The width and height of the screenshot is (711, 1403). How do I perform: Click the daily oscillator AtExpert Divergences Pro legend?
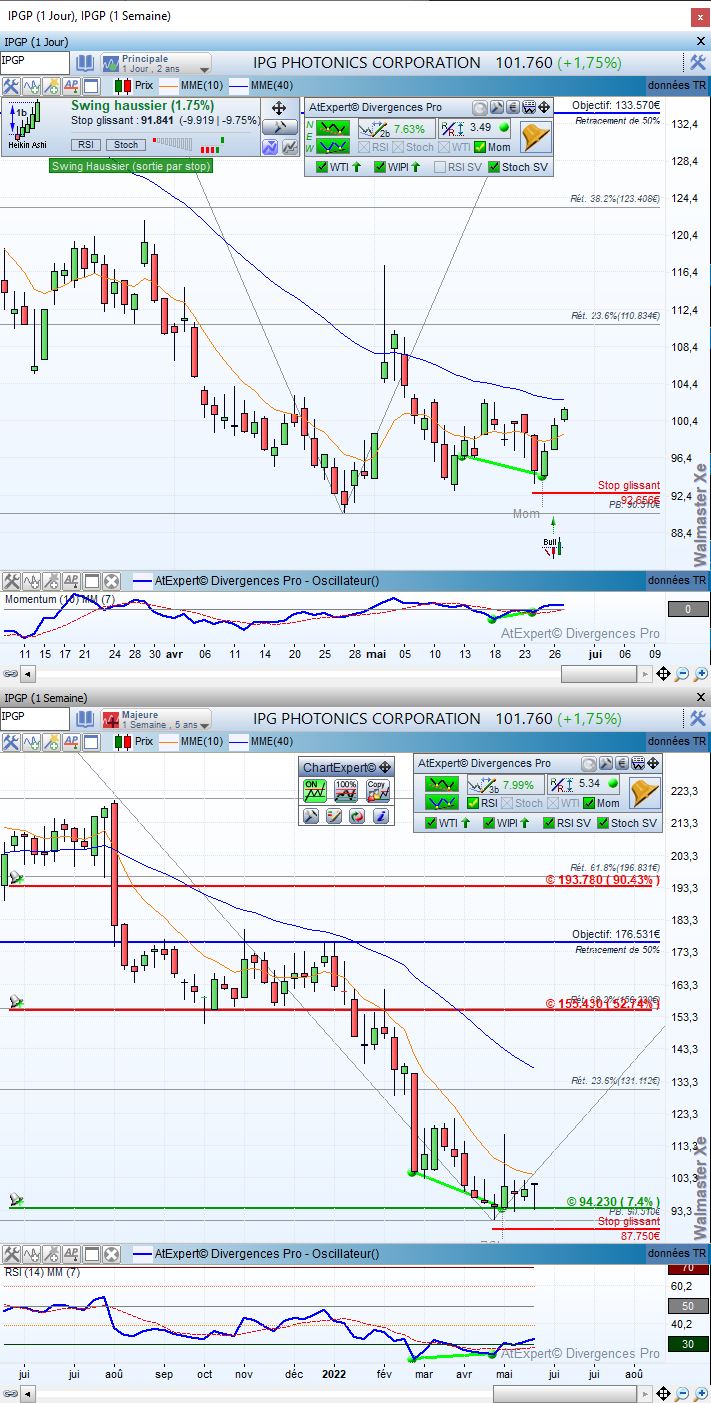point(256,580)
